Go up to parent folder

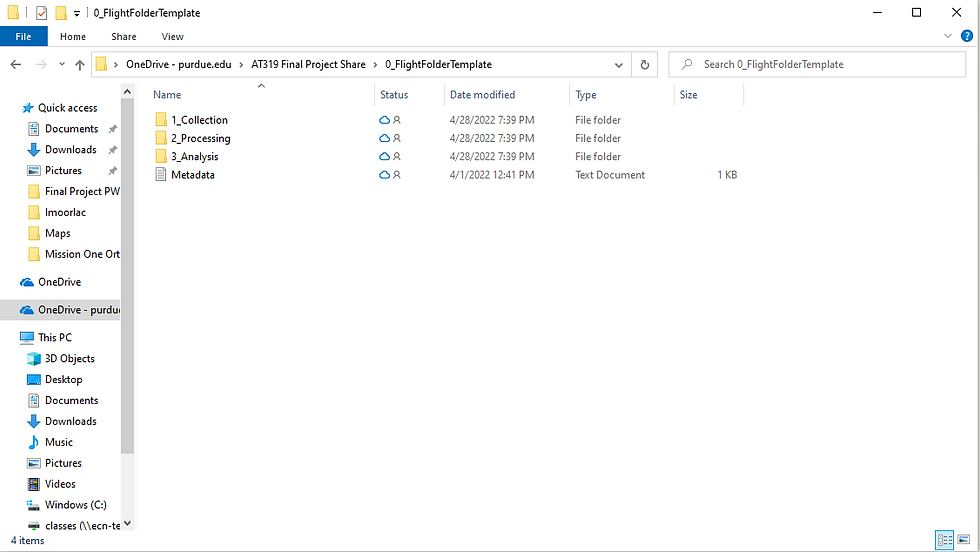click(x=80, y=64)
